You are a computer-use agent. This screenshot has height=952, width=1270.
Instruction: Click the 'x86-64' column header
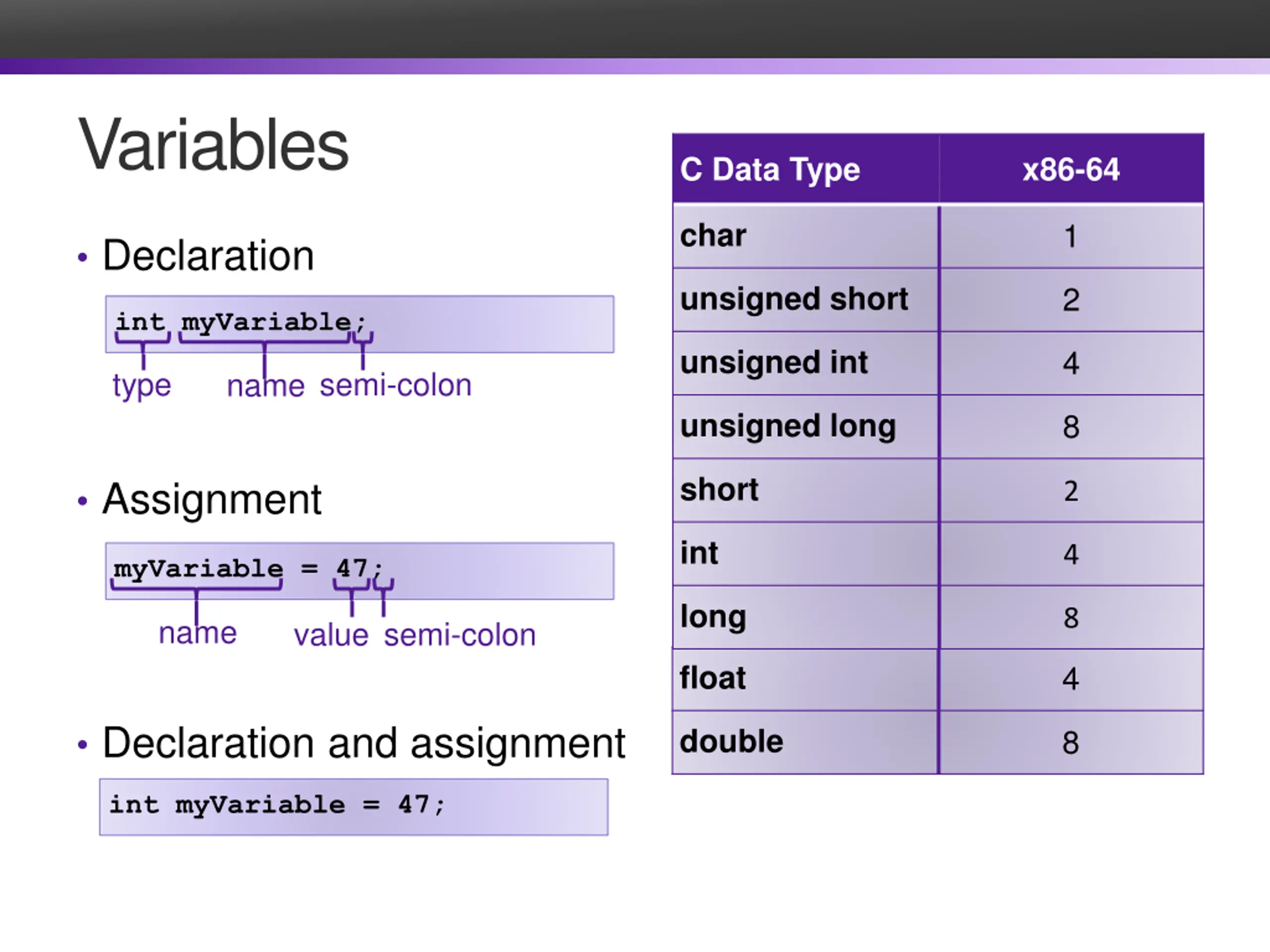pyautogui.click(x=1072, y=169)
